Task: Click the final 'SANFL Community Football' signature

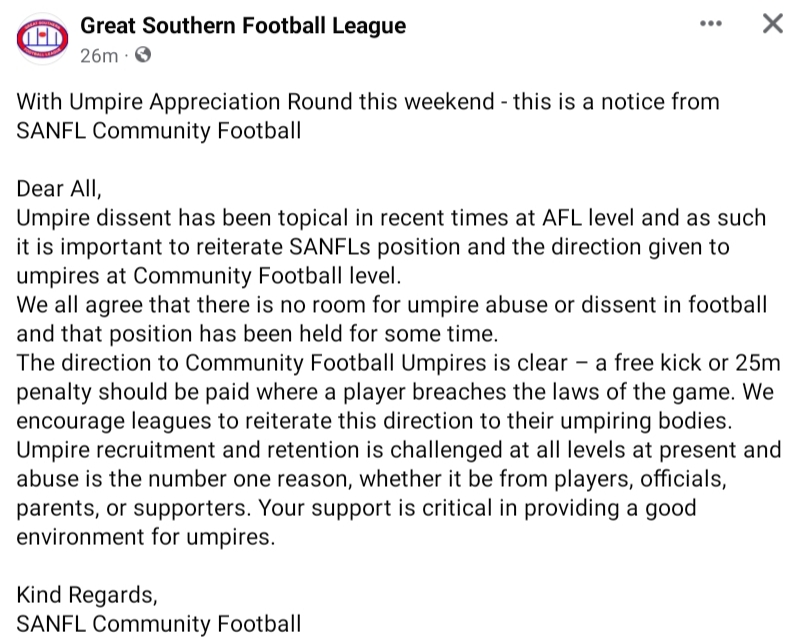Action: tap(159, 624)
